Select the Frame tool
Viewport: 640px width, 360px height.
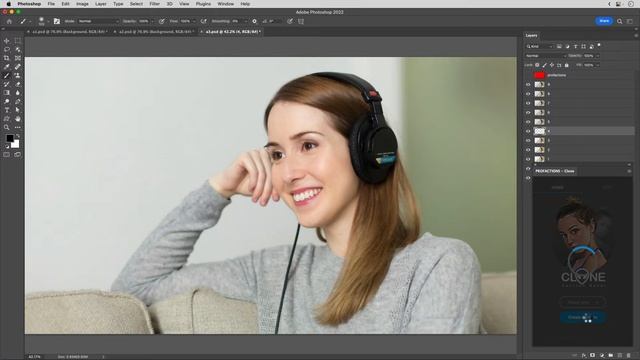18,58
